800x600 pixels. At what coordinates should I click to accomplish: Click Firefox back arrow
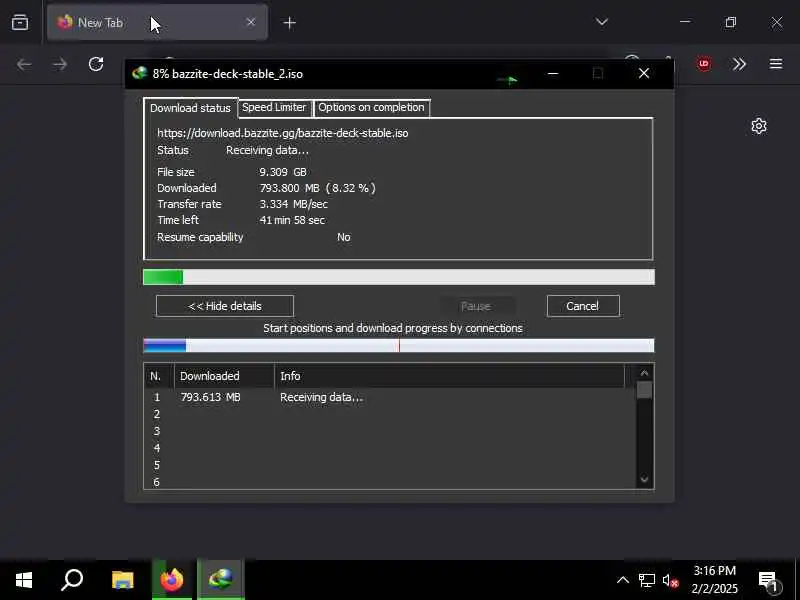coord(24,64)
